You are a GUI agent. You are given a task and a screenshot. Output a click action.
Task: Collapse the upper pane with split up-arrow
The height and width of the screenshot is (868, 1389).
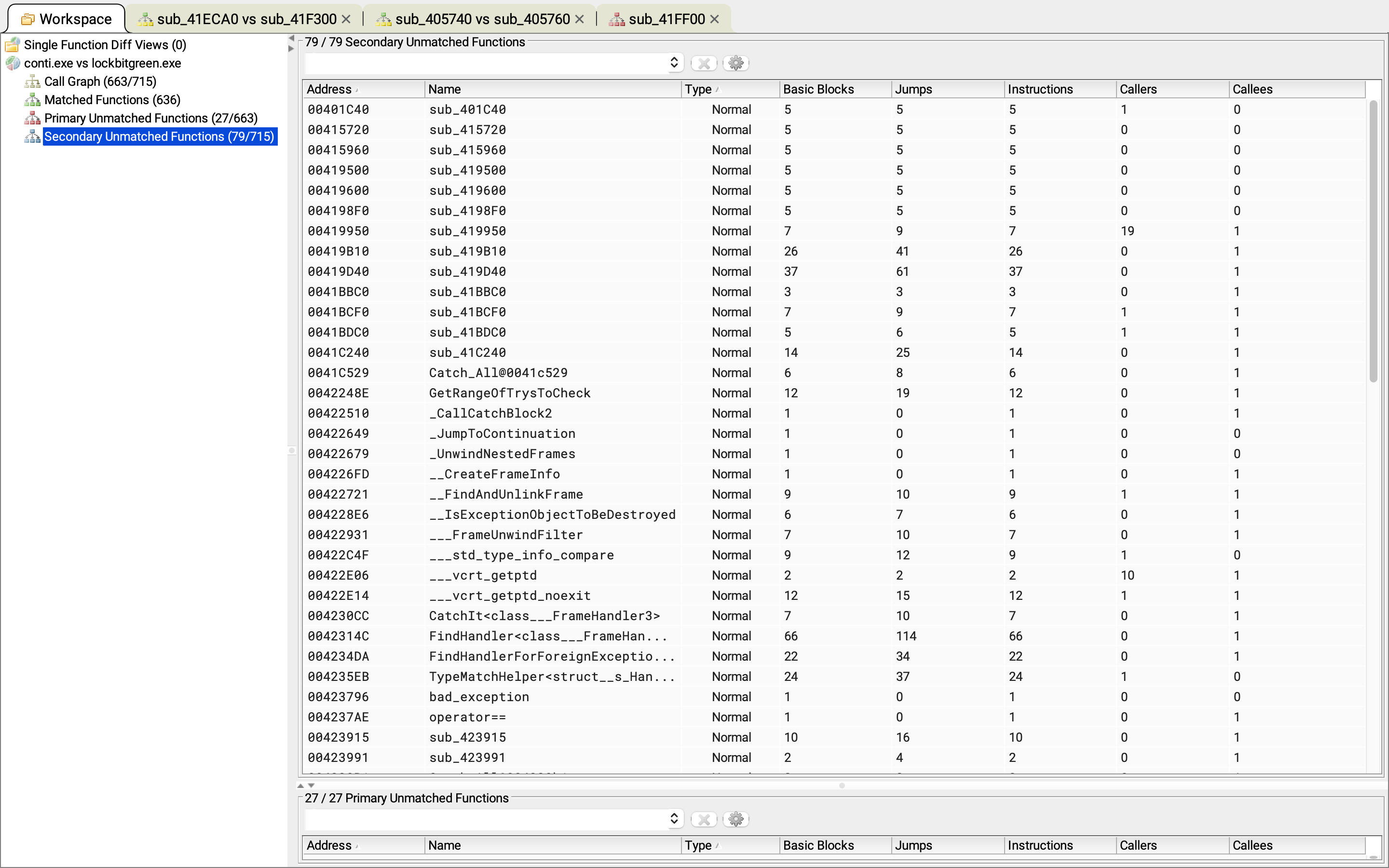301,786
